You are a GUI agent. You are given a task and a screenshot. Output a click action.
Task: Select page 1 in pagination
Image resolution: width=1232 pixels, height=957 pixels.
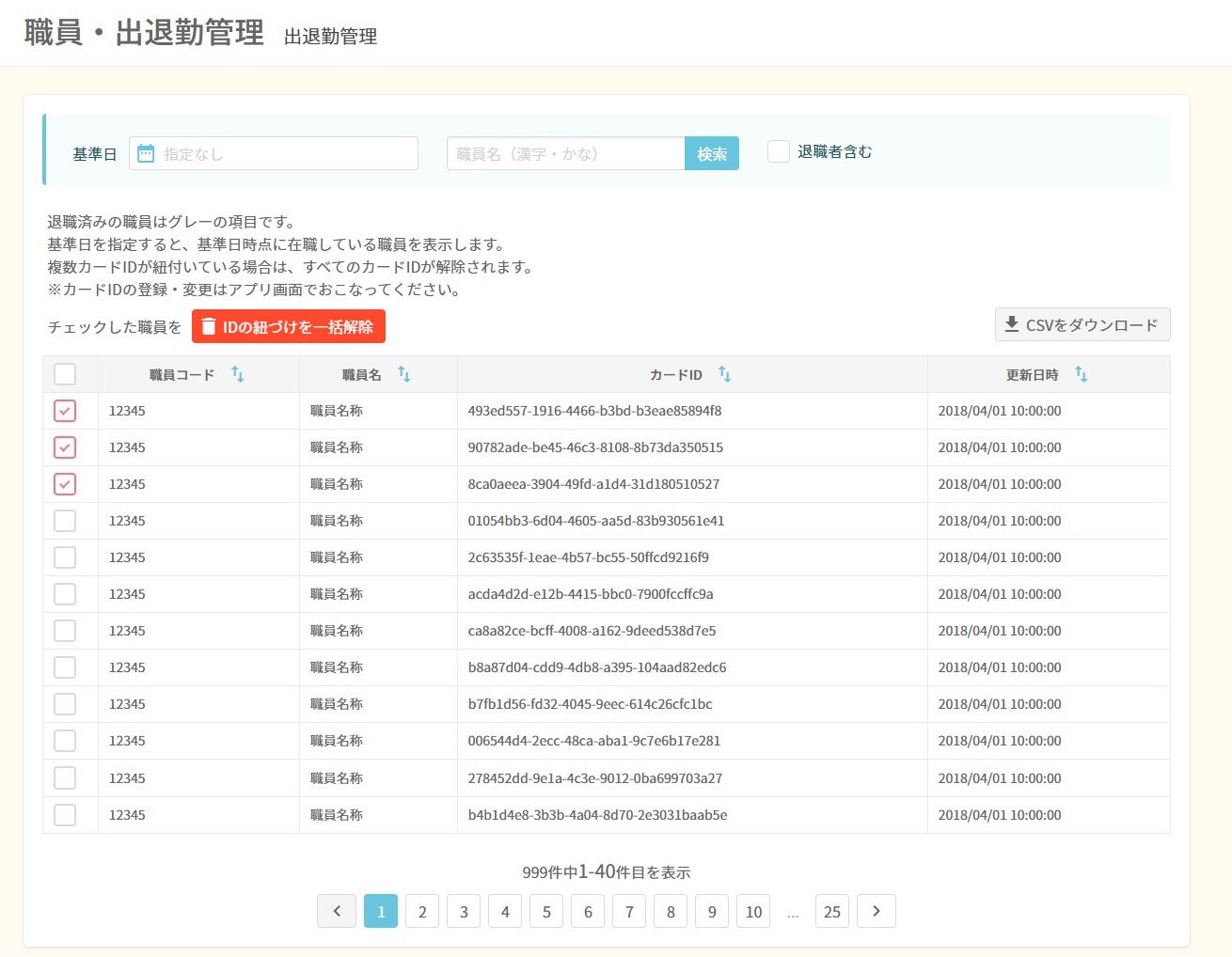pyautogui.click(x=381, y=911)
